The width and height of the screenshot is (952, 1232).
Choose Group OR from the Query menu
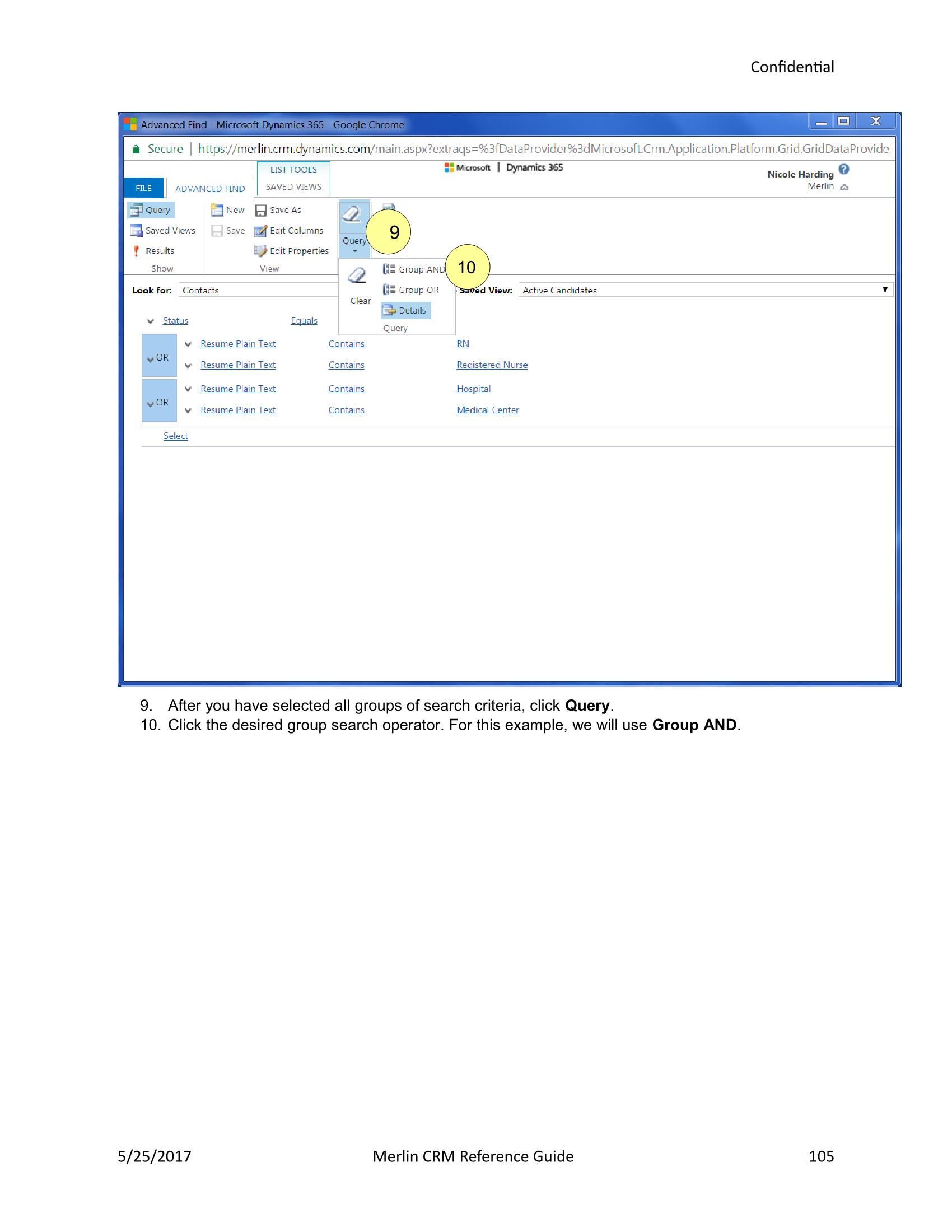(x=418, y=290)
